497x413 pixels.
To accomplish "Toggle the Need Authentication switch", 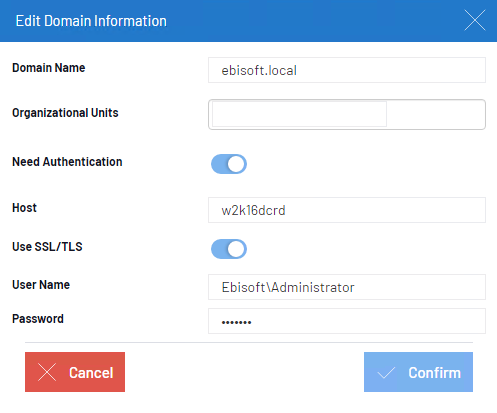I will click(x=229, y=164).
